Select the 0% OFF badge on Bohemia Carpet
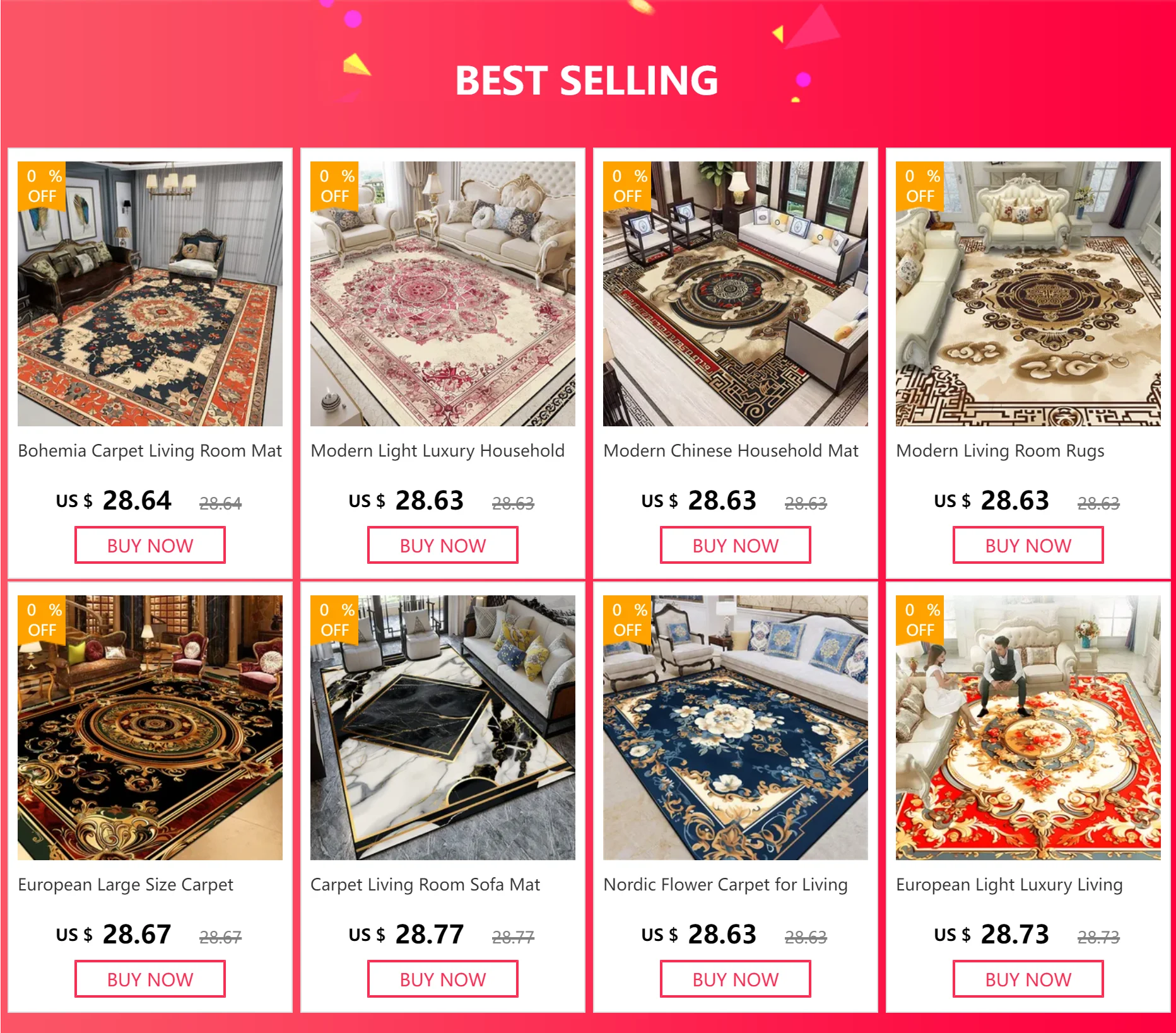This screenshot has height=1033, width=1176. tap(42, 186)
